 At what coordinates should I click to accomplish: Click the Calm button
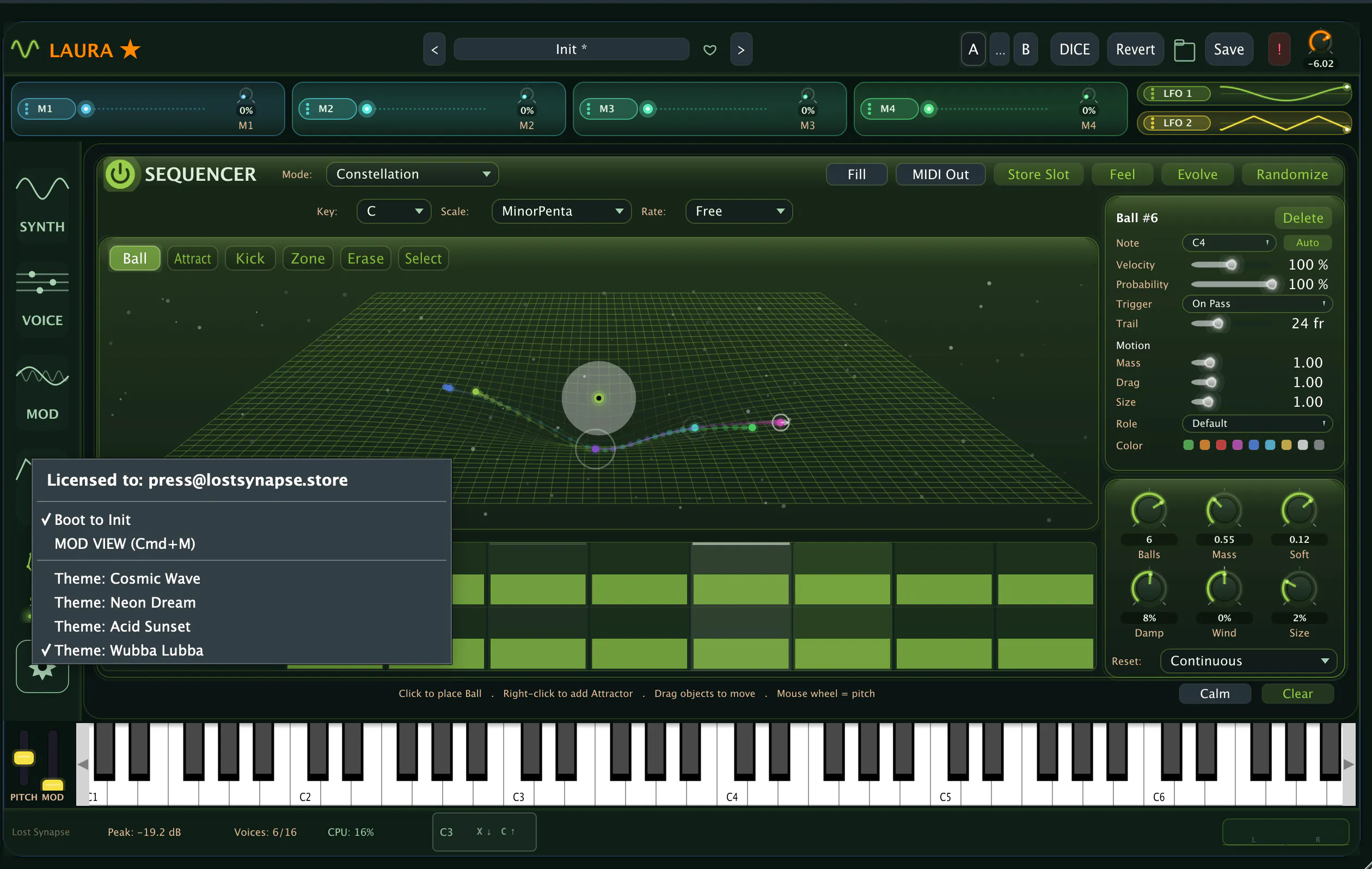[x=1215, y=694]
